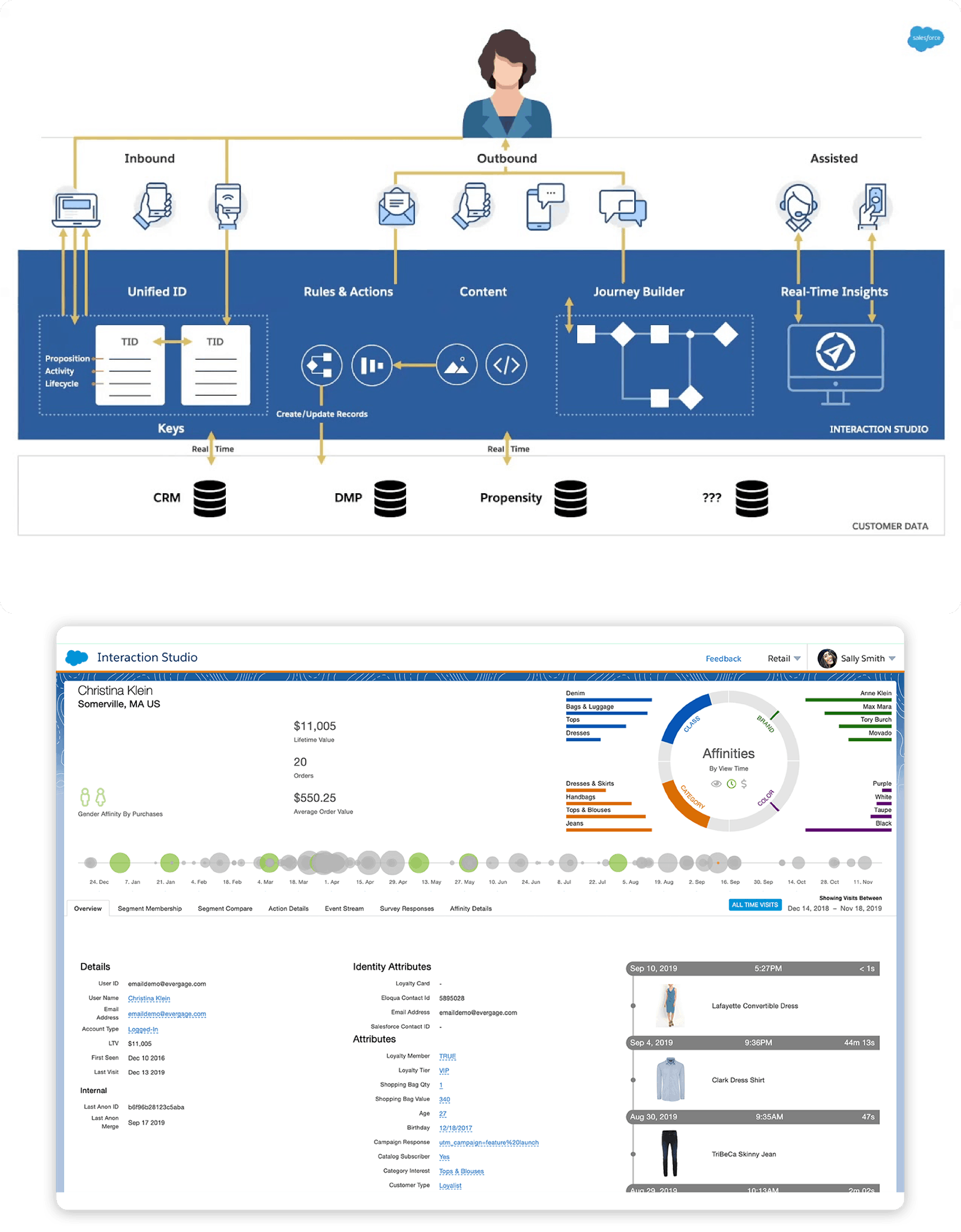This screenshot has width=961, height=1232.
Task: Click the ALL TIME VISITS button
Action: 755,905
